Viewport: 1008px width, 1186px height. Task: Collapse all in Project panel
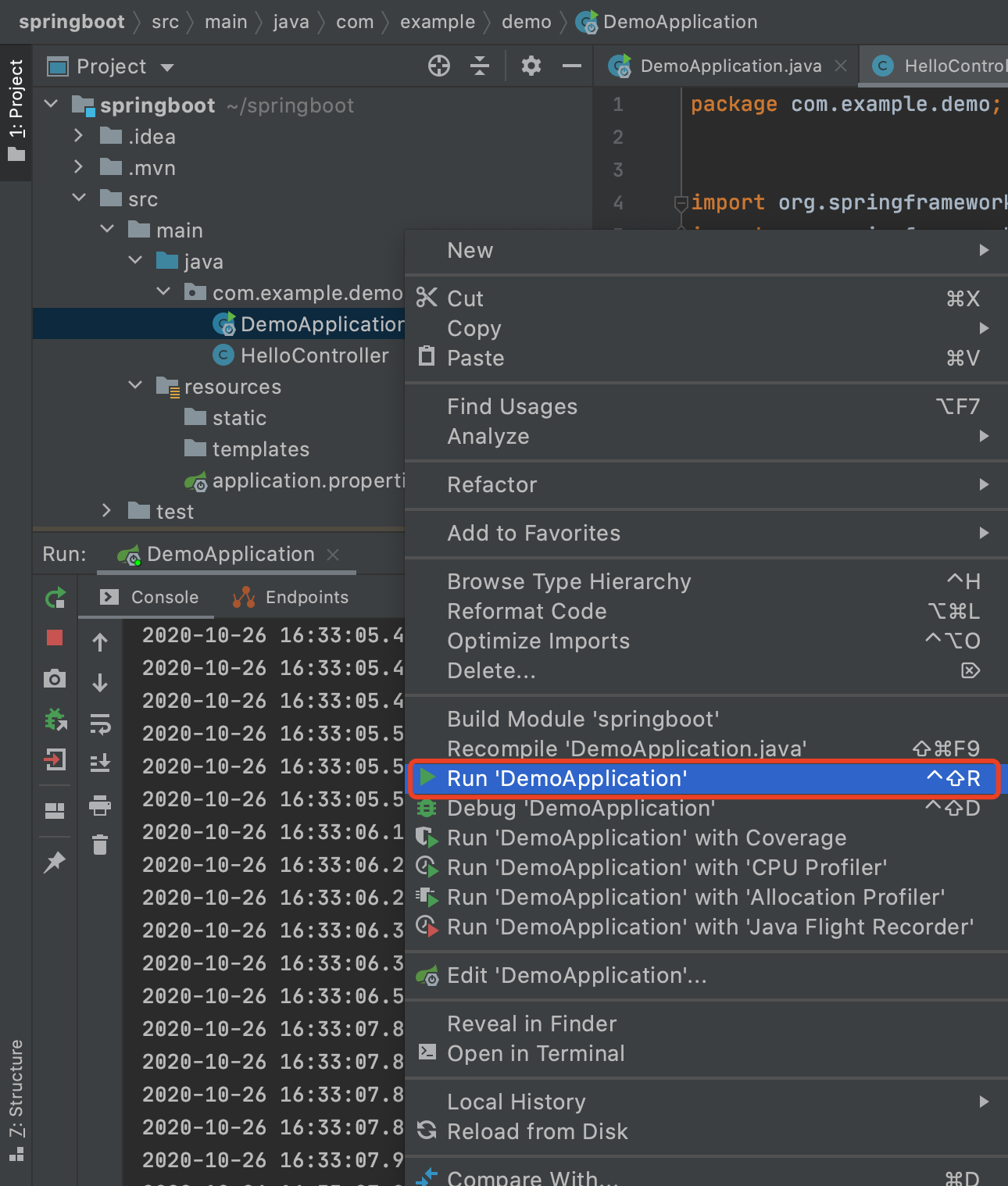tap(480, 66)
